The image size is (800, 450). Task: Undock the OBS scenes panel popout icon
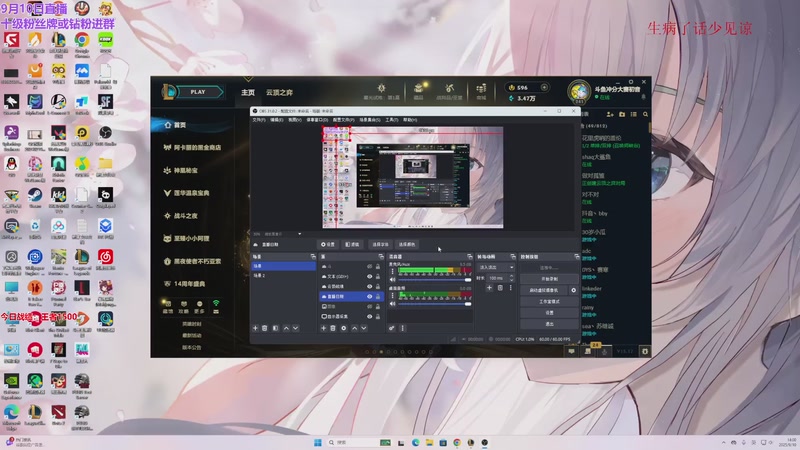[313, 257]
